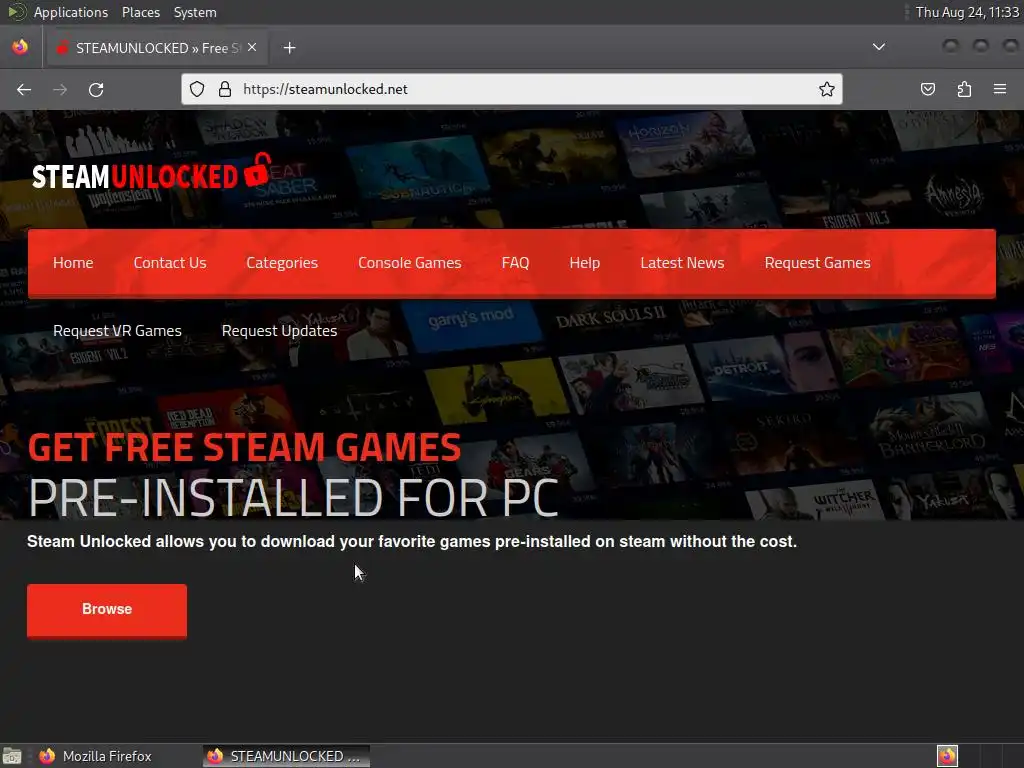Open the FAQ page
This screenshot has height=768, width=1024.
515,263
